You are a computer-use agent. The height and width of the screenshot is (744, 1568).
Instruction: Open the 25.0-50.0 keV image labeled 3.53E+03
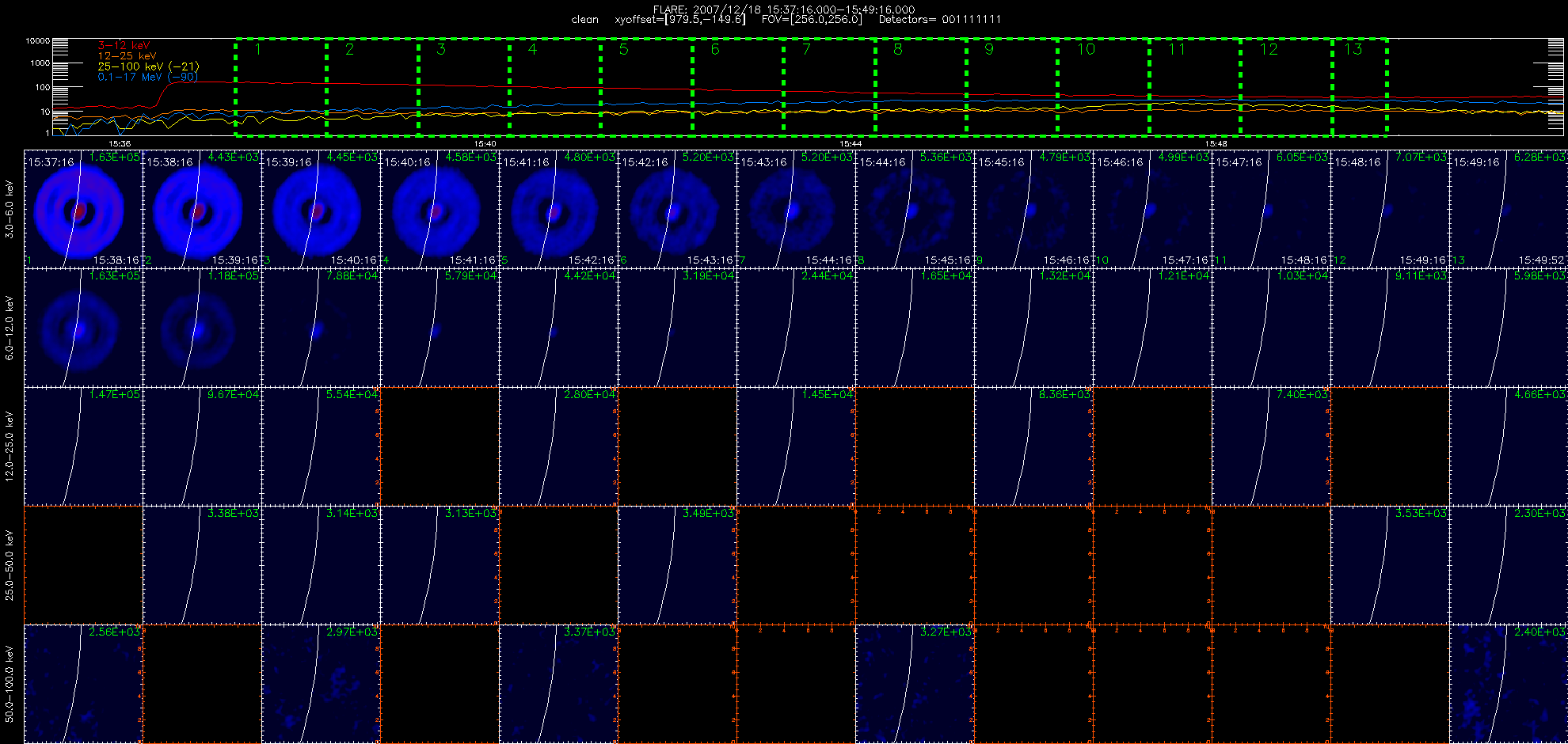(1391, 565)
